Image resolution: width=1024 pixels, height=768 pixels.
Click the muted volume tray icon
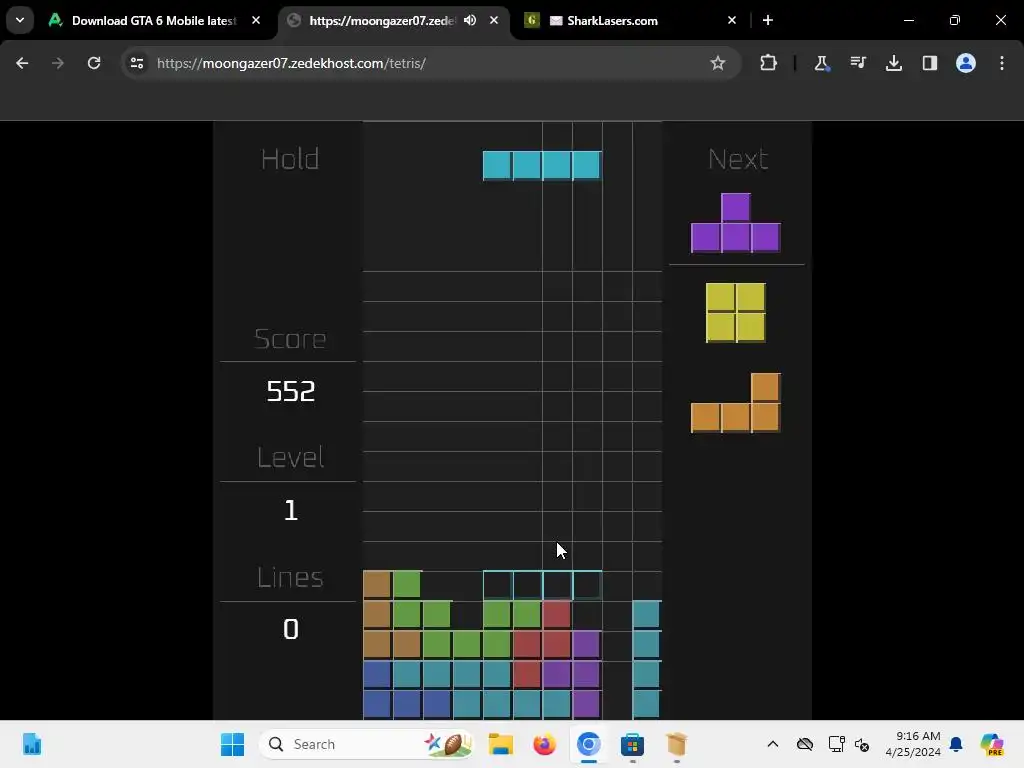tap(862, 744)
